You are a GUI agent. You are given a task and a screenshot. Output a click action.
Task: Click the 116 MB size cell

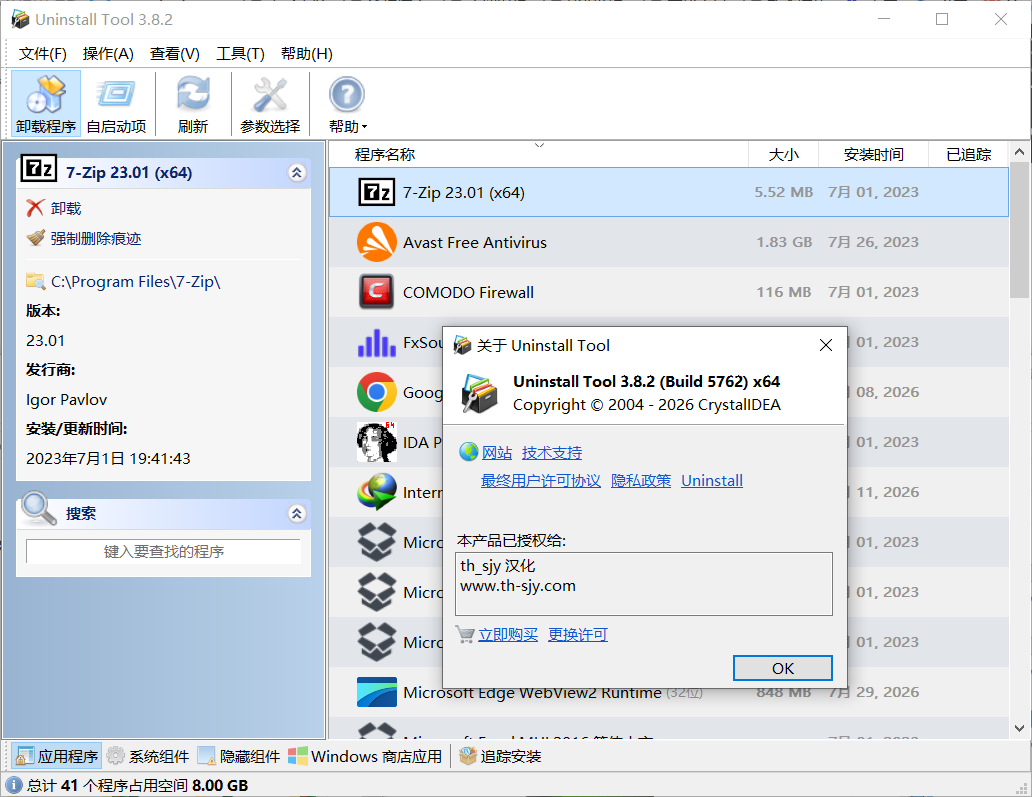784,292
